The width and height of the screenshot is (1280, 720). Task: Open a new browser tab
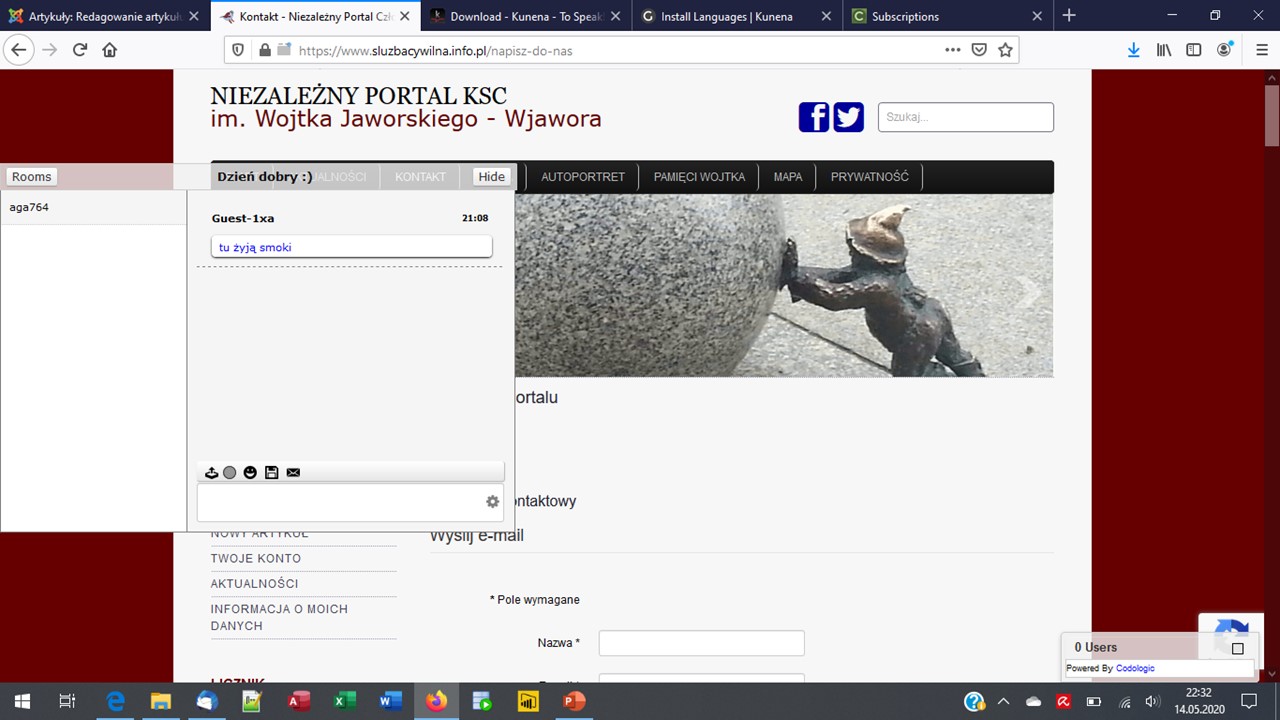pyautogui.click(x=1069, y=15)
